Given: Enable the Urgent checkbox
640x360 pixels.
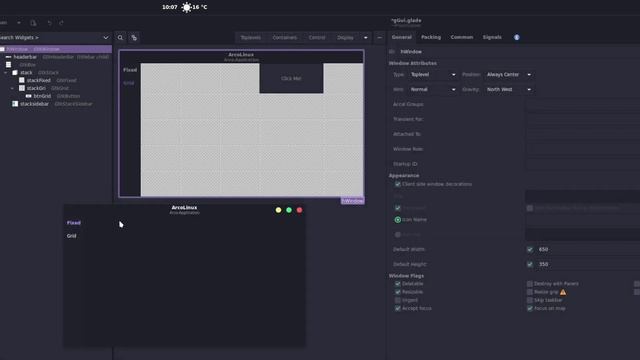Looking at the screenshot, I should [398, 300].
